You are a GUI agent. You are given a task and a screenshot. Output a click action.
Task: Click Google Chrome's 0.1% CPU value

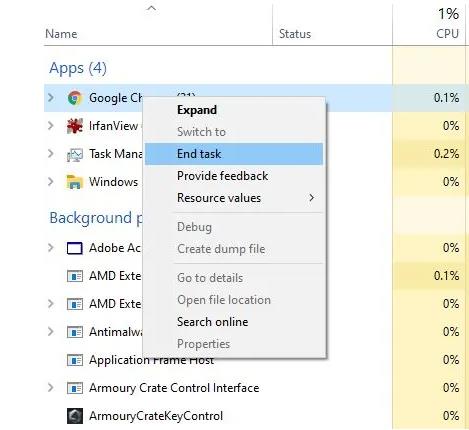[446, 98]
